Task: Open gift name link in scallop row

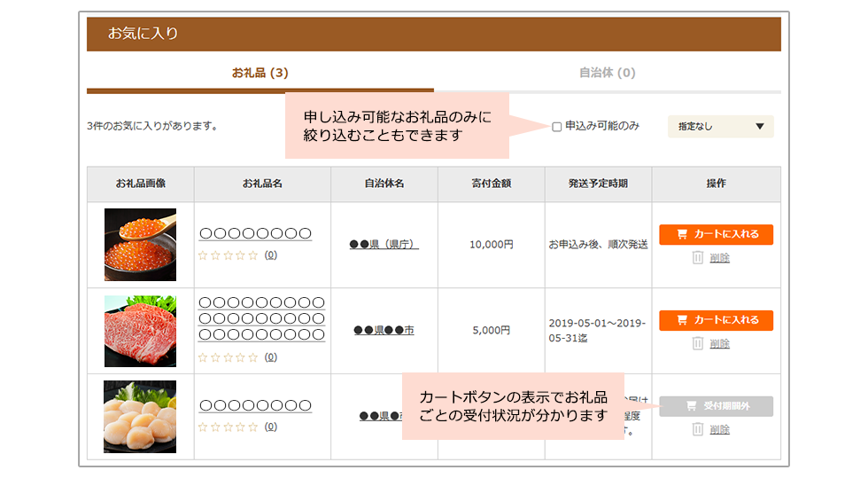Action: [x=255, y=405]
